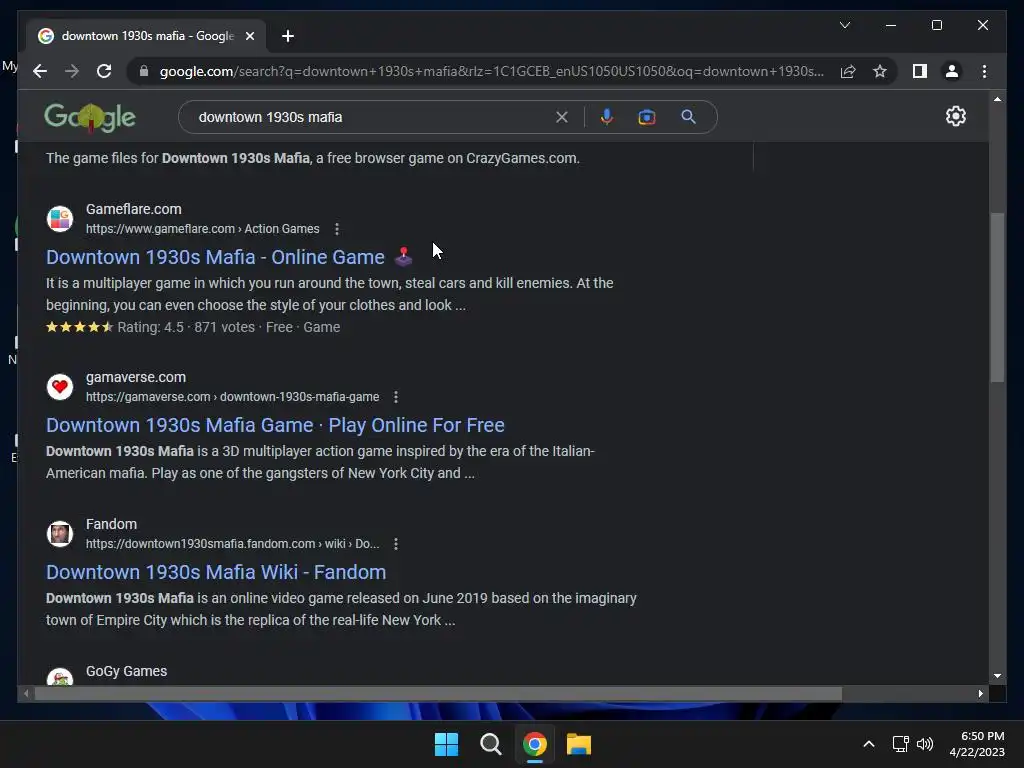Screen dimensions: 1024x768
Task: Click the "Fandom" site name
Action: click(111, 524)
